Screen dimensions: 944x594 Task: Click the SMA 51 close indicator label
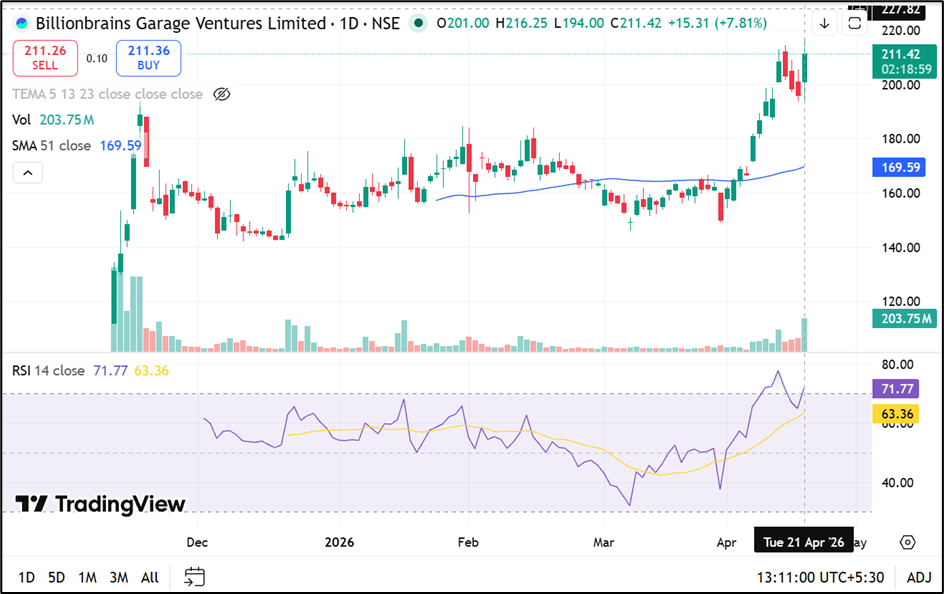coord(51,146)
